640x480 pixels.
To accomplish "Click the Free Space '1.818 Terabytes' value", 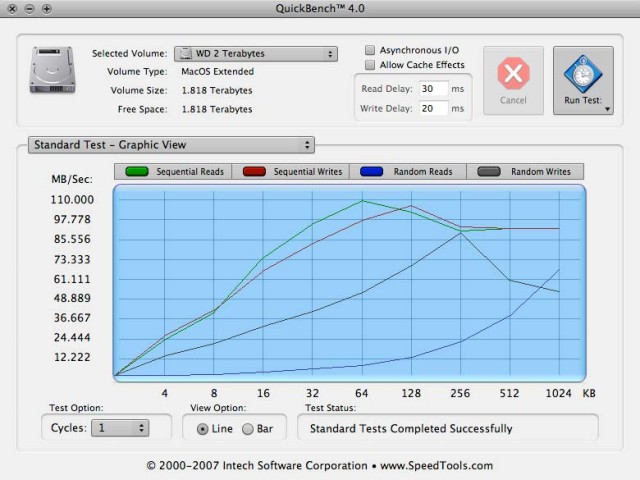I will 217,109.
